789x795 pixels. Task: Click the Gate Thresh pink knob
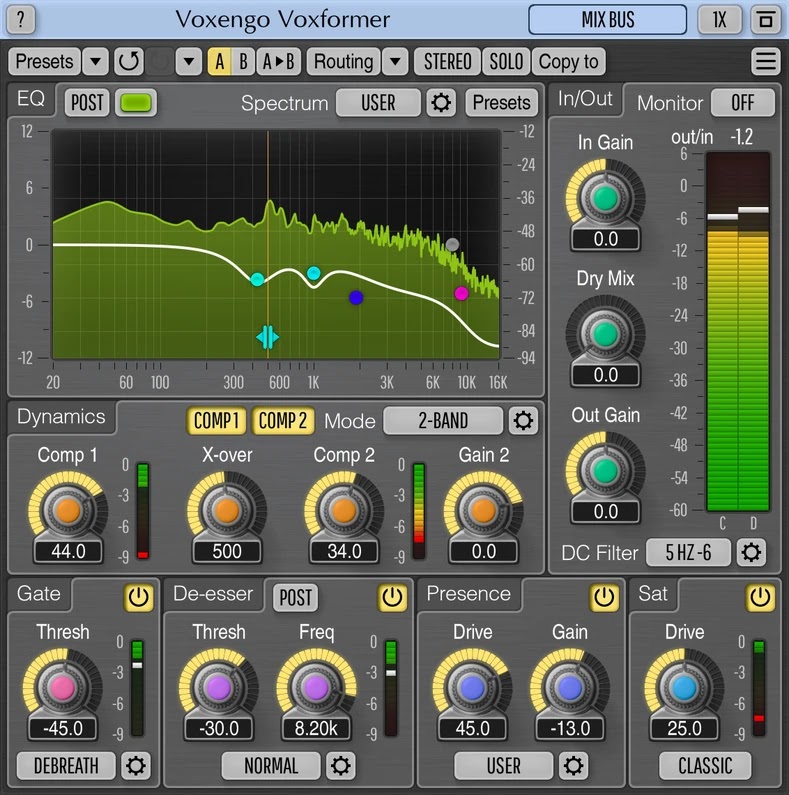pyautogui.click(x=62, y=688)
